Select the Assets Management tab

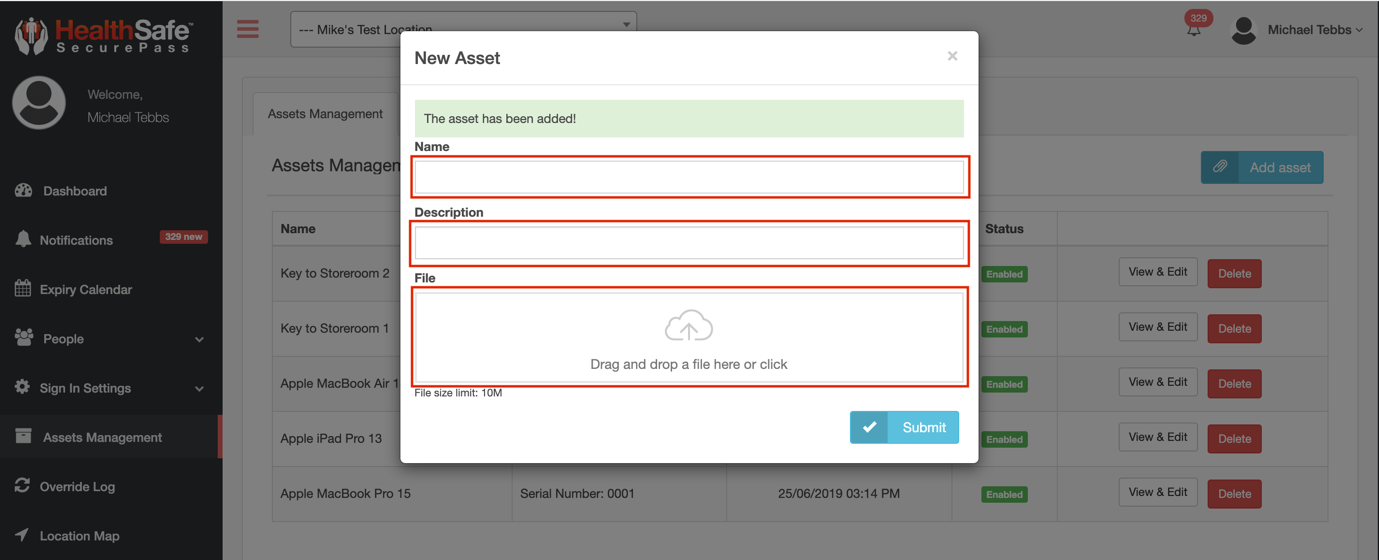click(325, 114)
